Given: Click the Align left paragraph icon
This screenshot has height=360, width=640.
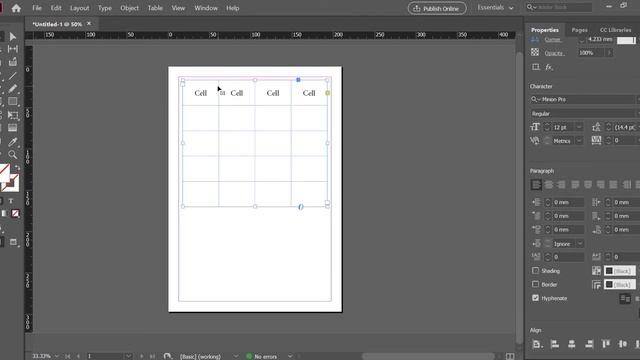Looking at the screenshot, I should (536, 185).
